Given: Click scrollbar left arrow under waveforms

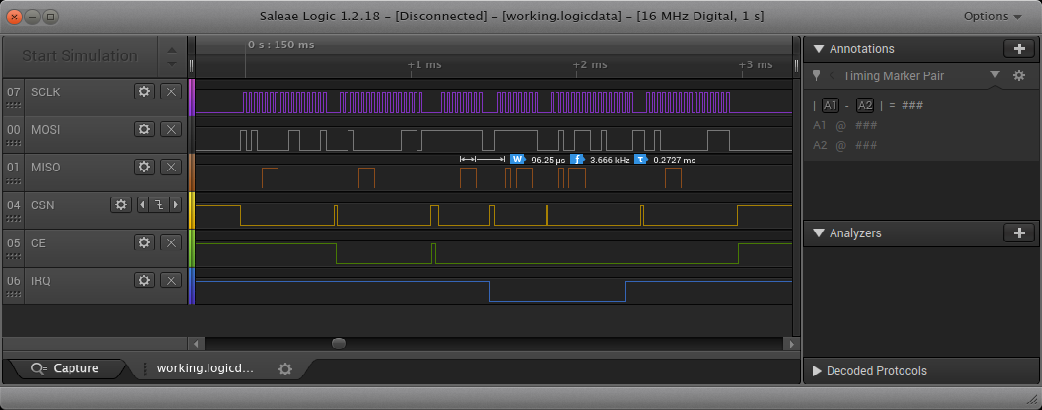Looking at the screenshot, I should pyautogui.click(x=197, y=344).
